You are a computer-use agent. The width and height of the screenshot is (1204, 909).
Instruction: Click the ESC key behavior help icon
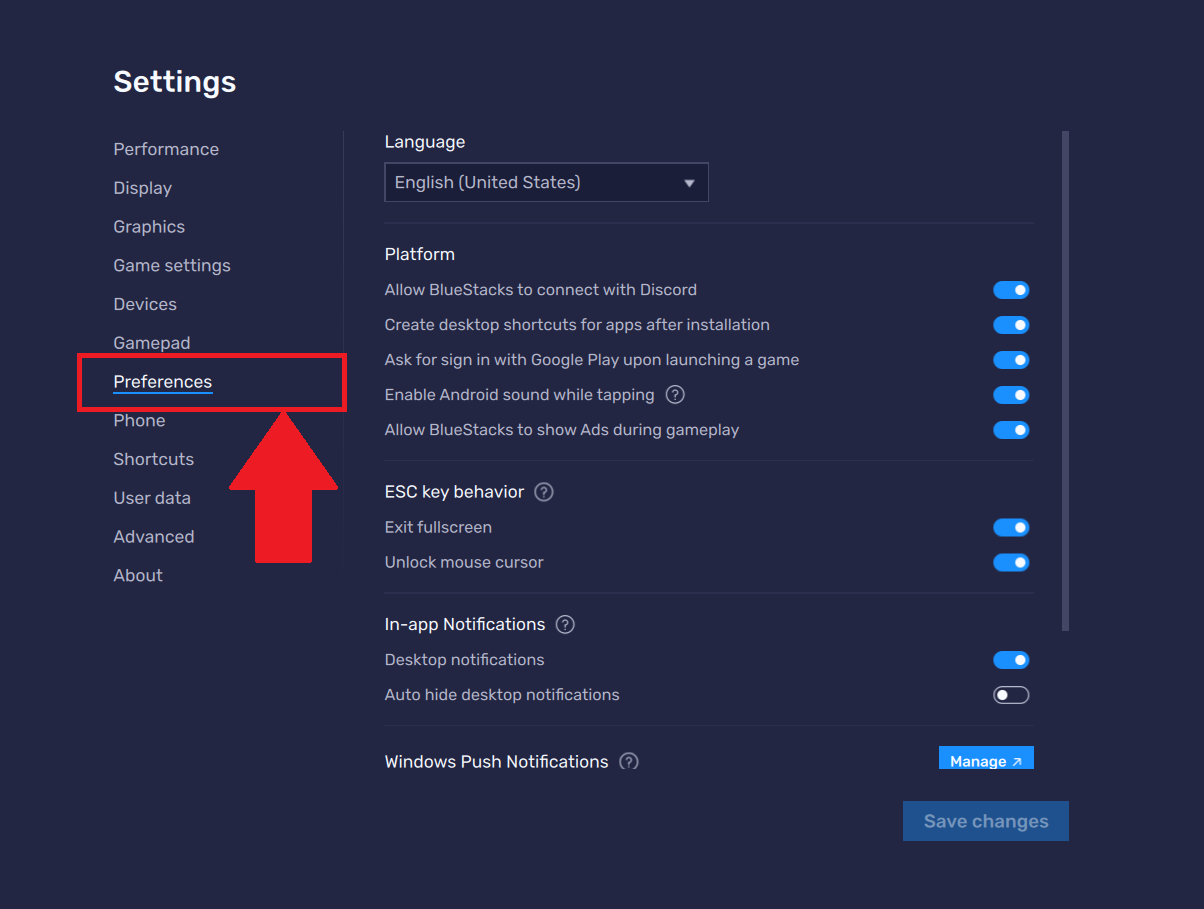[543, 491]
